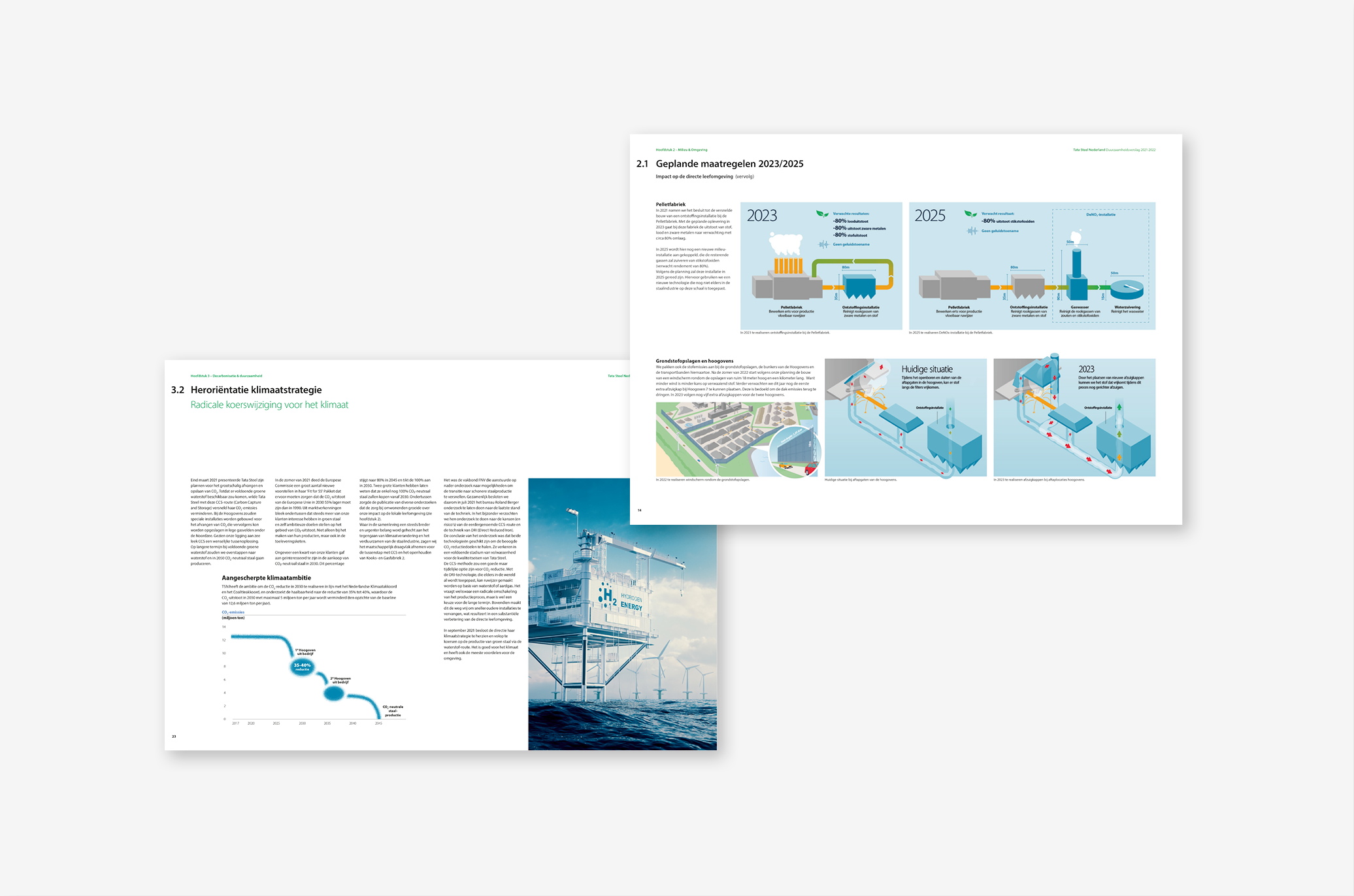Open the 2023 afzuigkappen hoogovens illustration

1074,418
